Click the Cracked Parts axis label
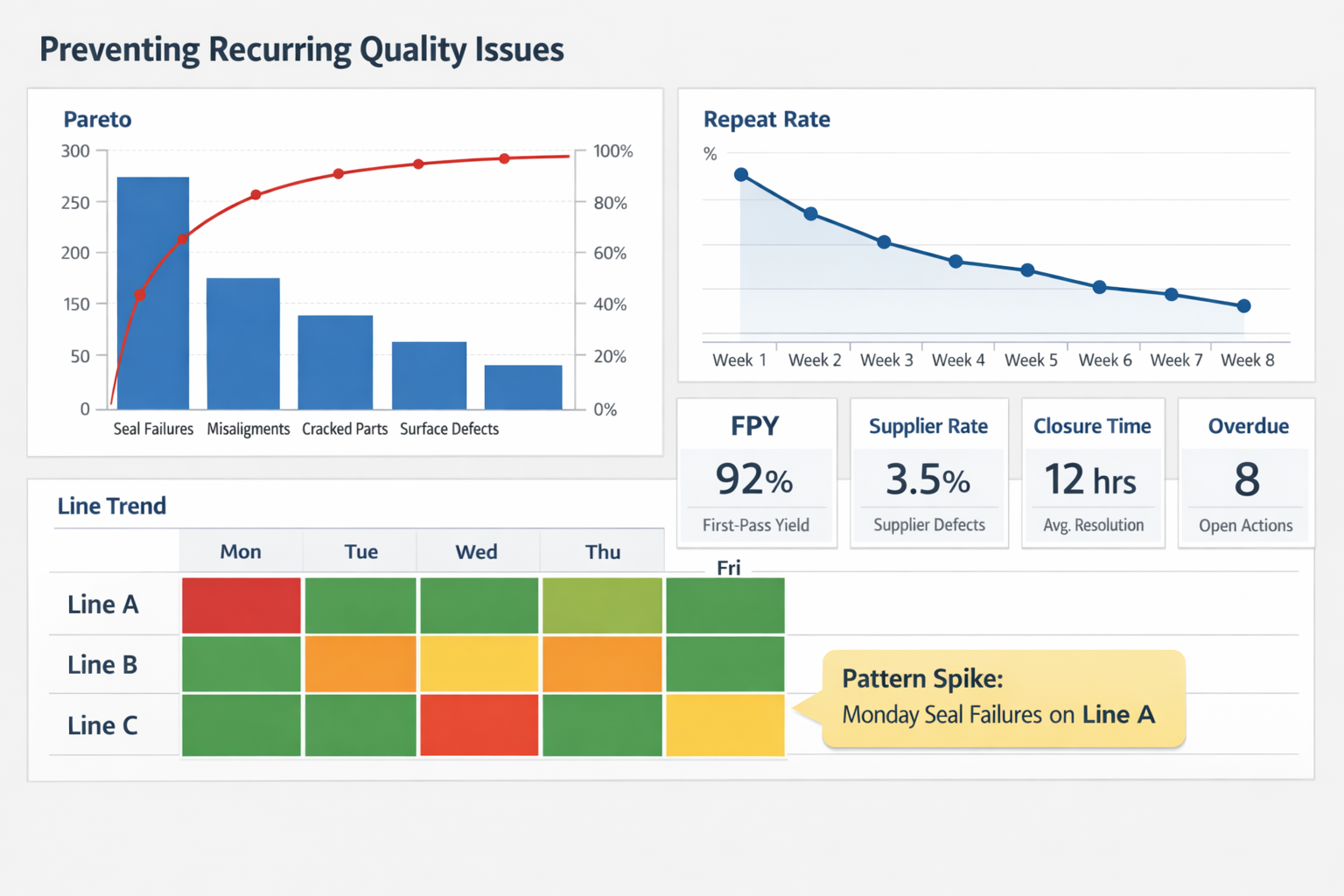 (345, 429)
